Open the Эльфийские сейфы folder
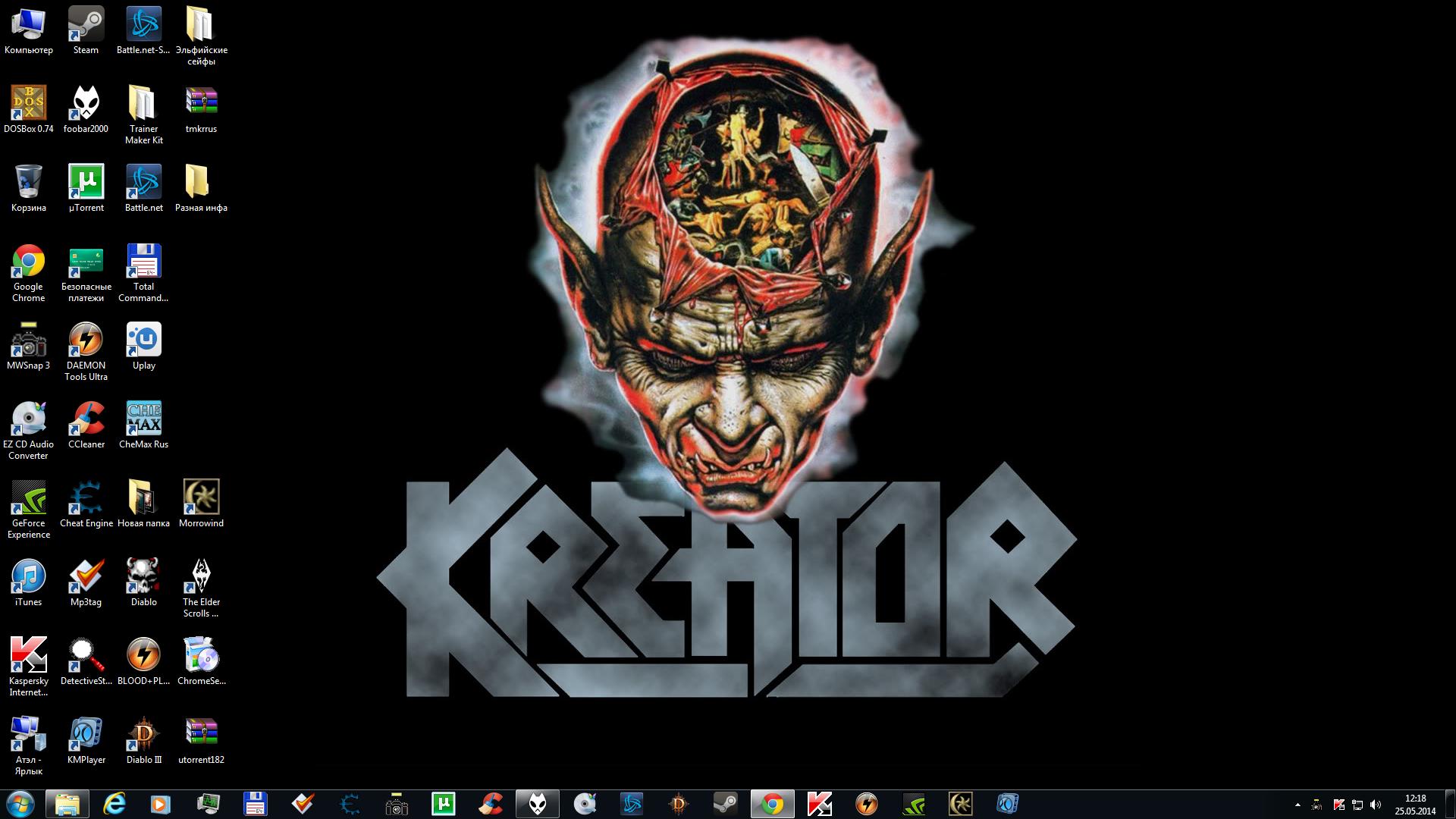1456x819 pixels. [x=201, y=37]
